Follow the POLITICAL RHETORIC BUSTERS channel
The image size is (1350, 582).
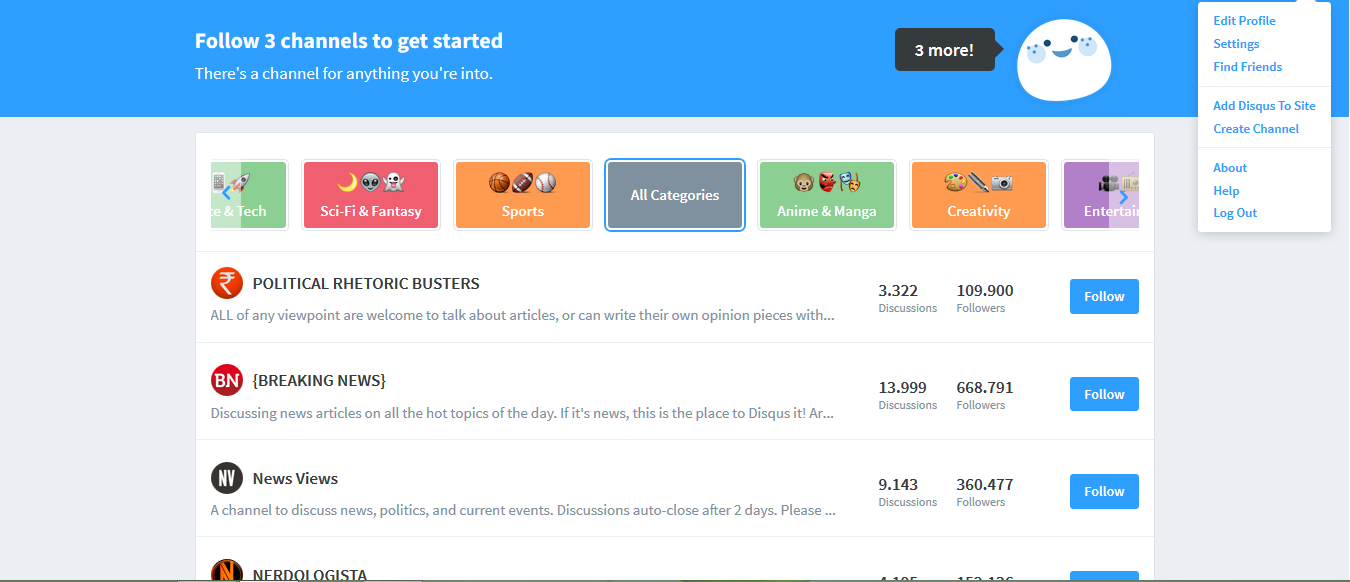[1104, 296]
